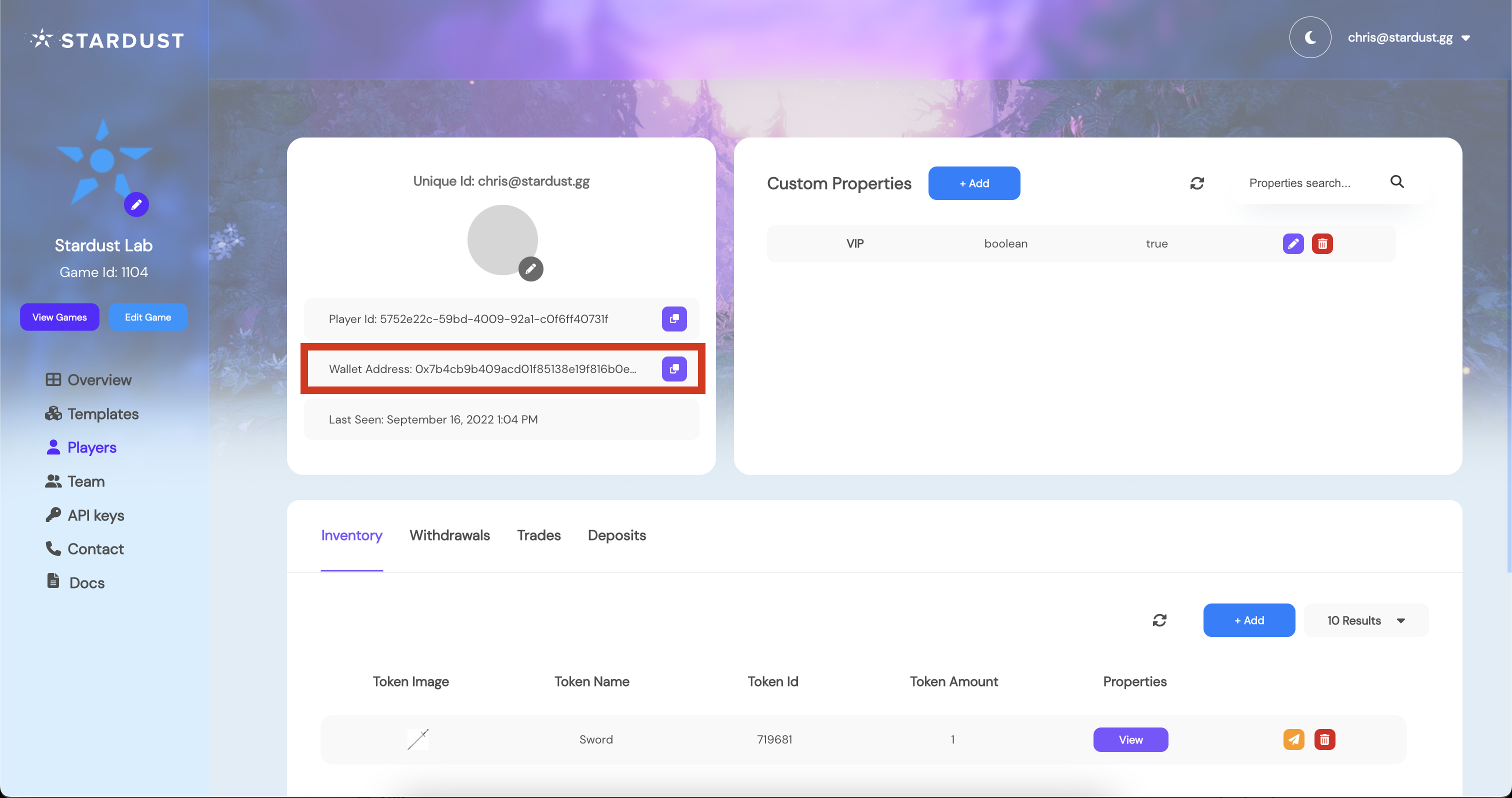Refresh the inventory token list
Image resolution: width=1512 pixels, height=798 pixels.
1159,620
